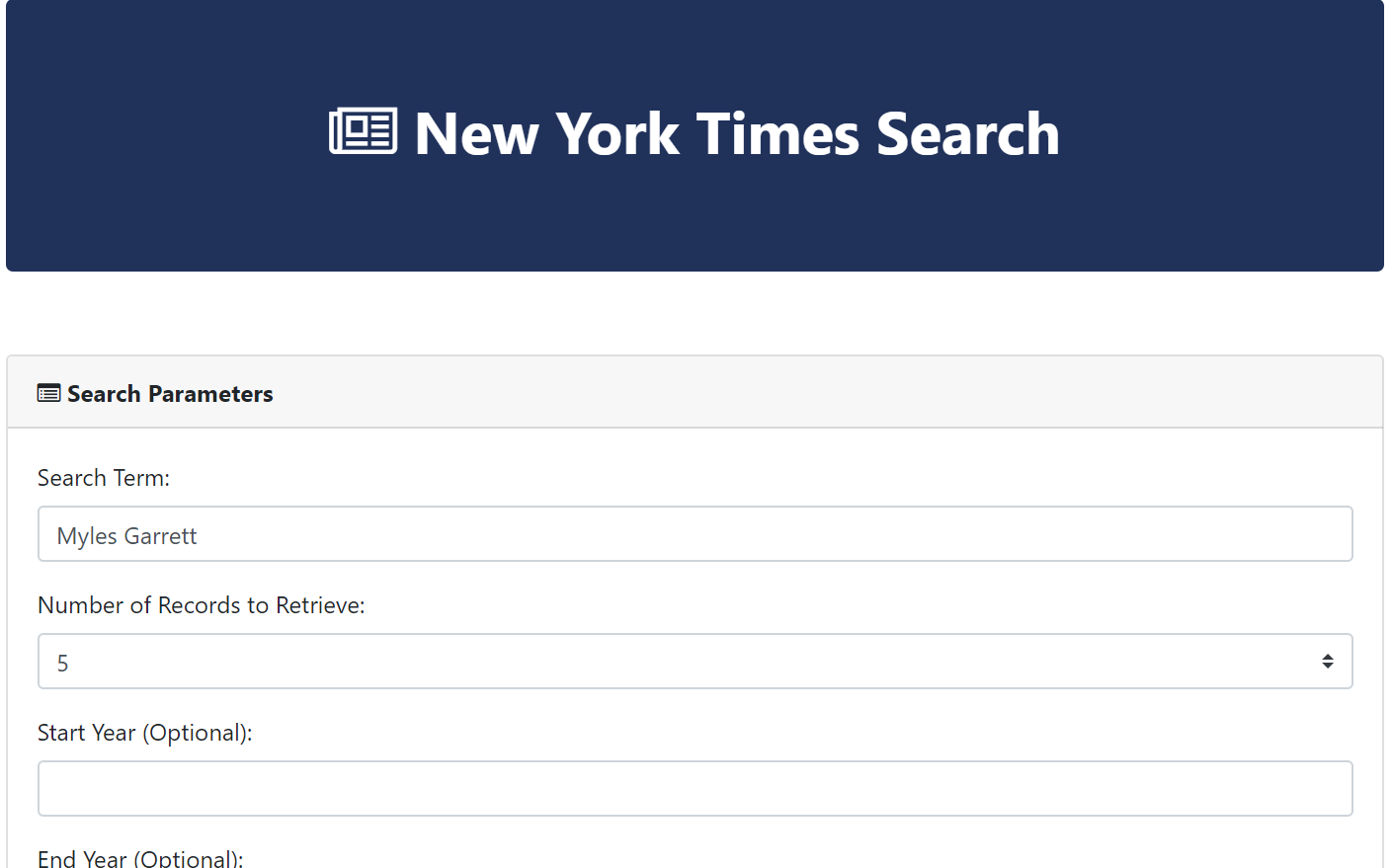Click the "Start Year (Optional):" label
Image resolution: width=1393 pixels, height=868 pixels.
145,733
